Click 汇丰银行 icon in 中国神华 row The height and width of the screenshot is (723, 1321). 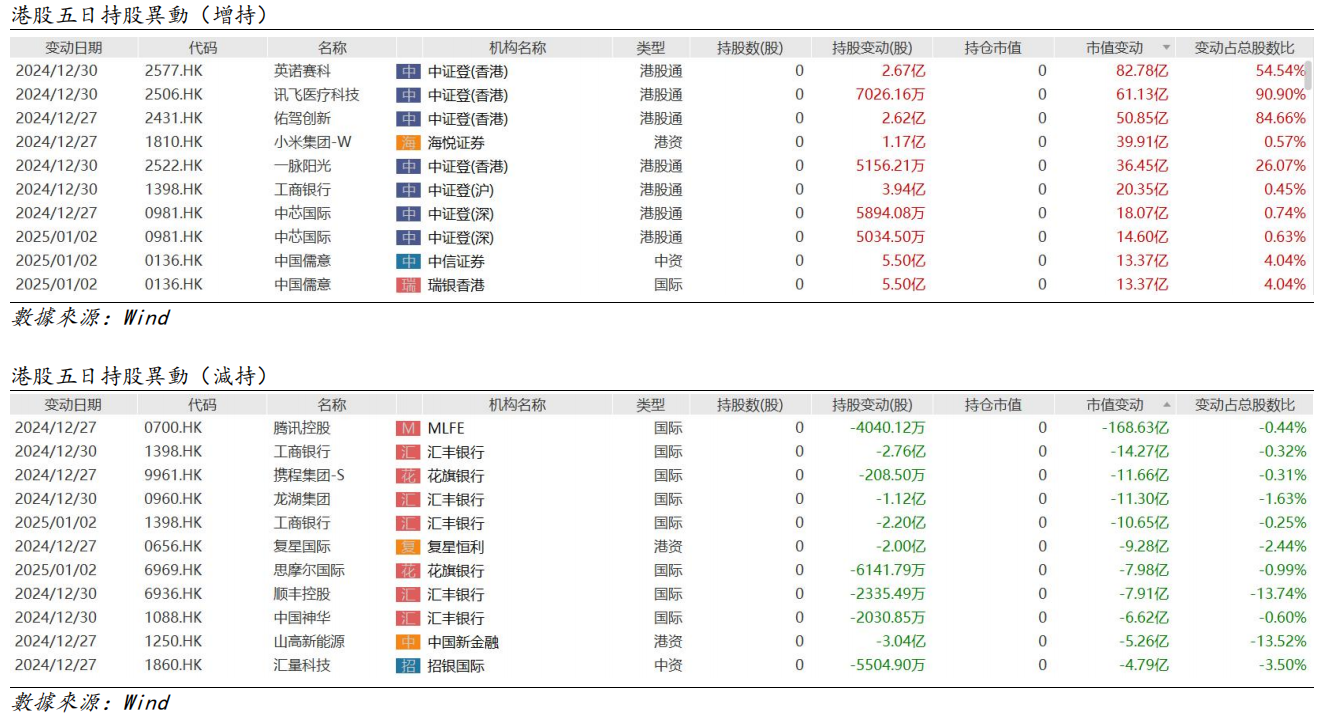[x=408, y=618]
